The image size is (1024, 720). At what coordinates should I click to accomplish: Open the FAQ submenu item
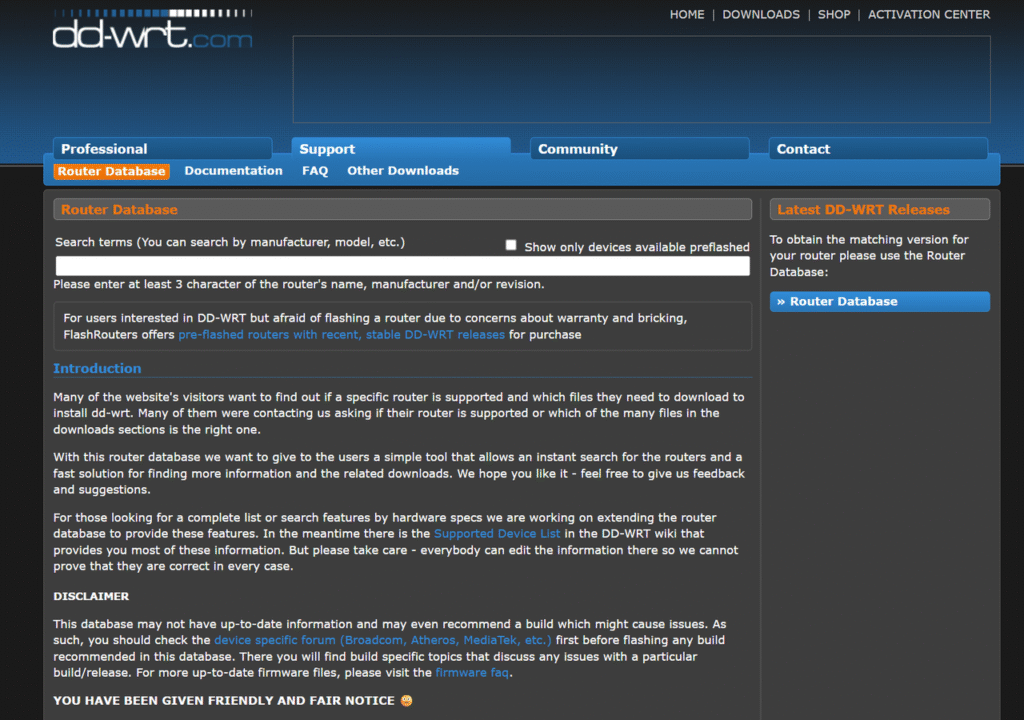point(315,171)
